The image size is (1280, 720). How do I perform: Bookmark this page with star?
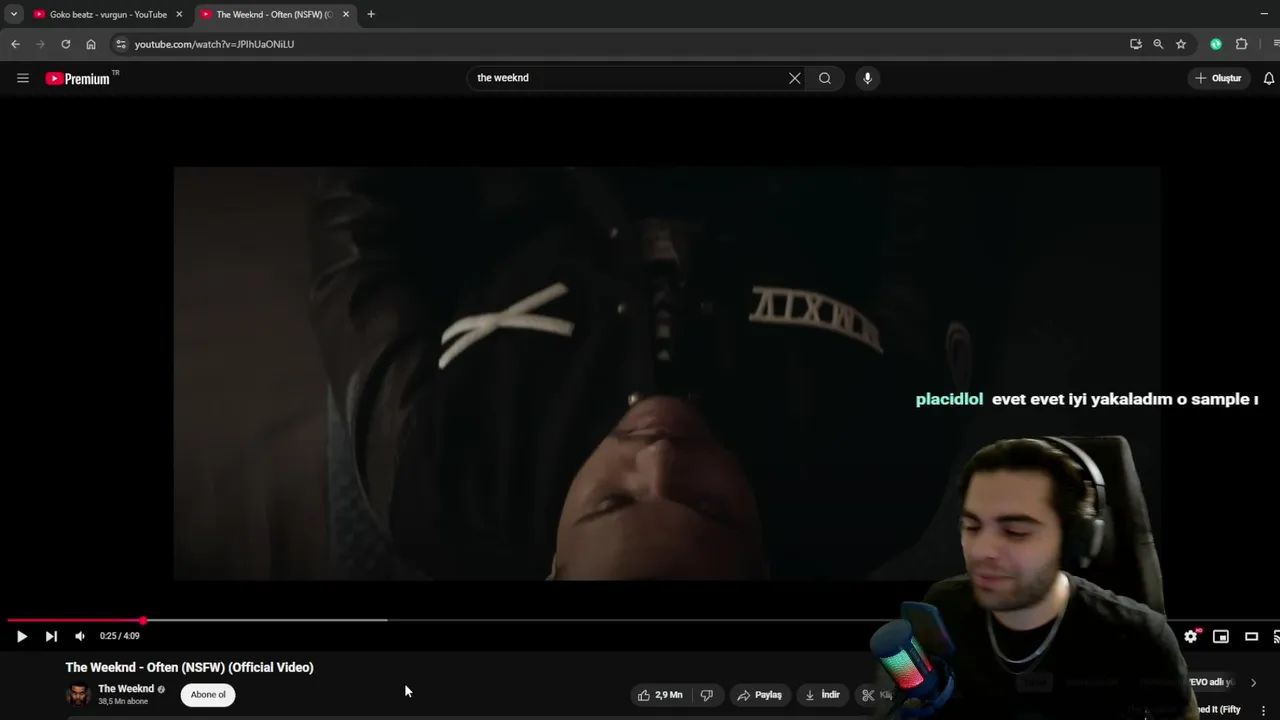(1181, 44)
